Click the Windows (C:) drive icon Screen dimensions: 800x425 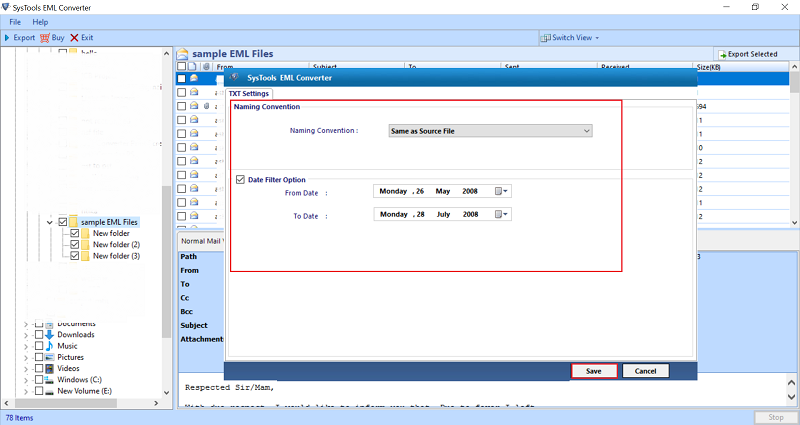[x=49, y=380]
